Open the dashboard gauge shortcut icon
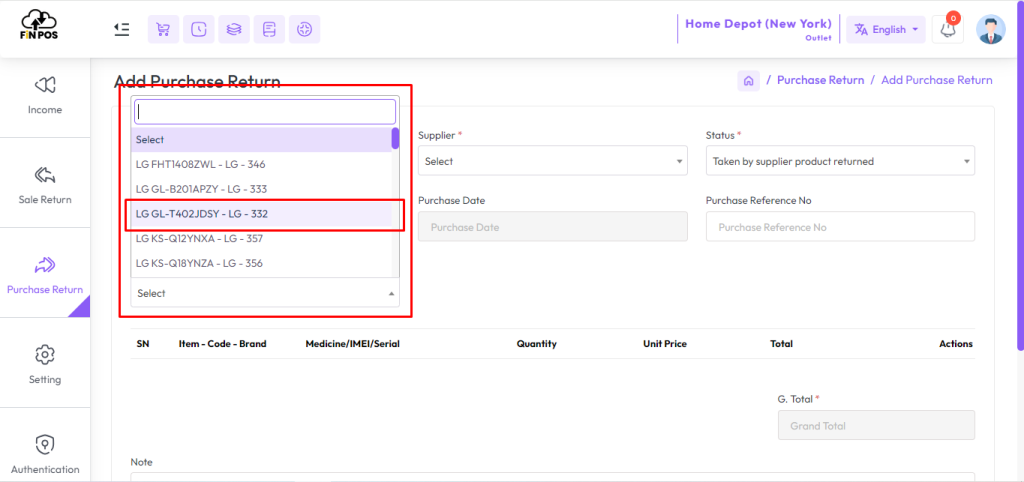 pyautogui.click(x=304, y=29)
